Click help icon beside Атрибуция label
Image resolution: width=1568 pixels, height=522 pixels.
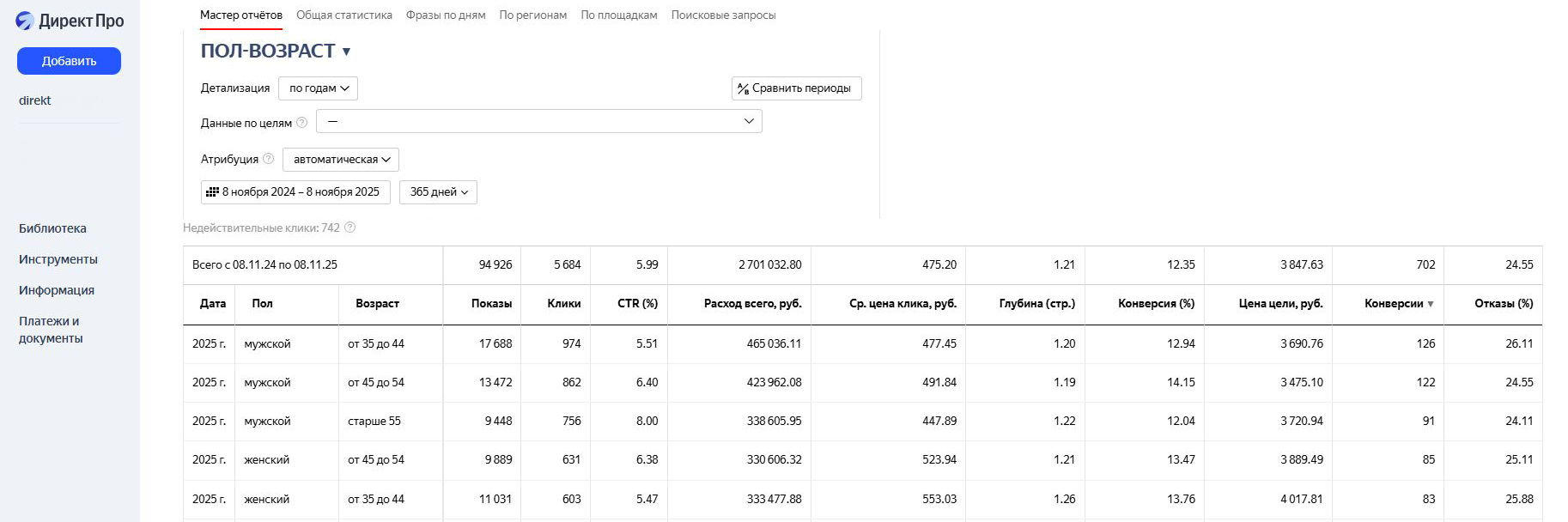pyautogui.click(x=268, y=159)
